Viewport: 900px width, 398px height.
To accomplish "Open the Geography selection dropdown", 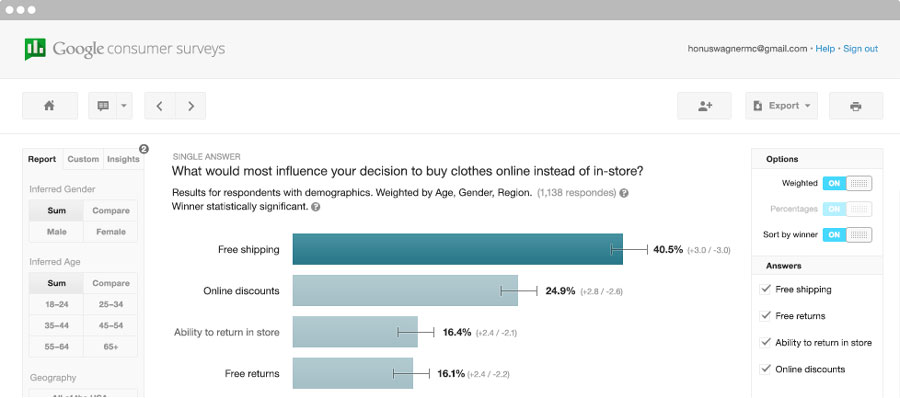I will 83,393.
